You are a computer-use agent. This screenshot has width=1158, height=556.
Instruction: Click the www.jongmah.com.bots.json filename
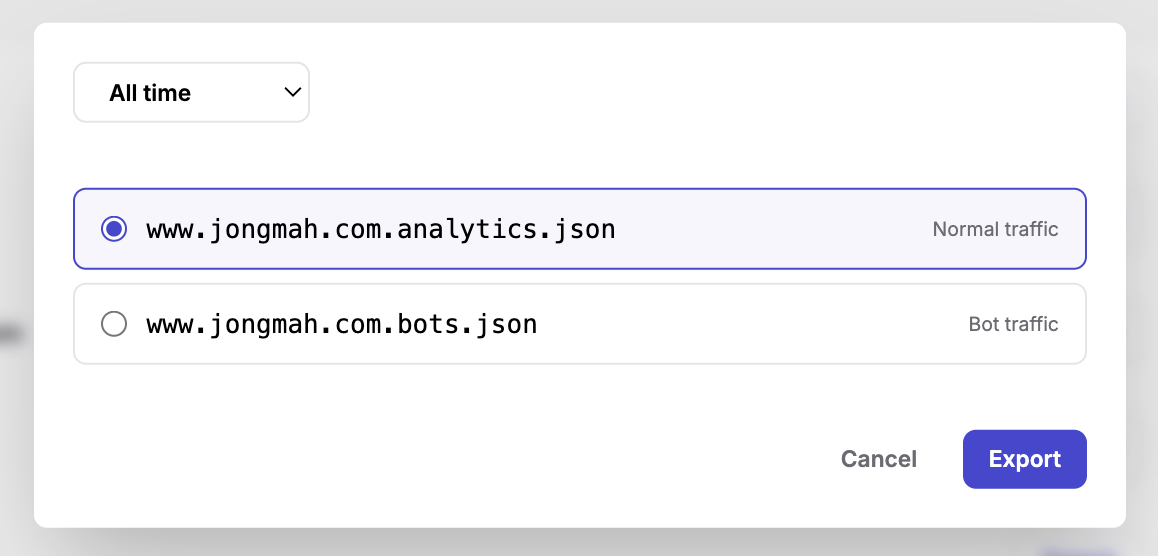341,324
